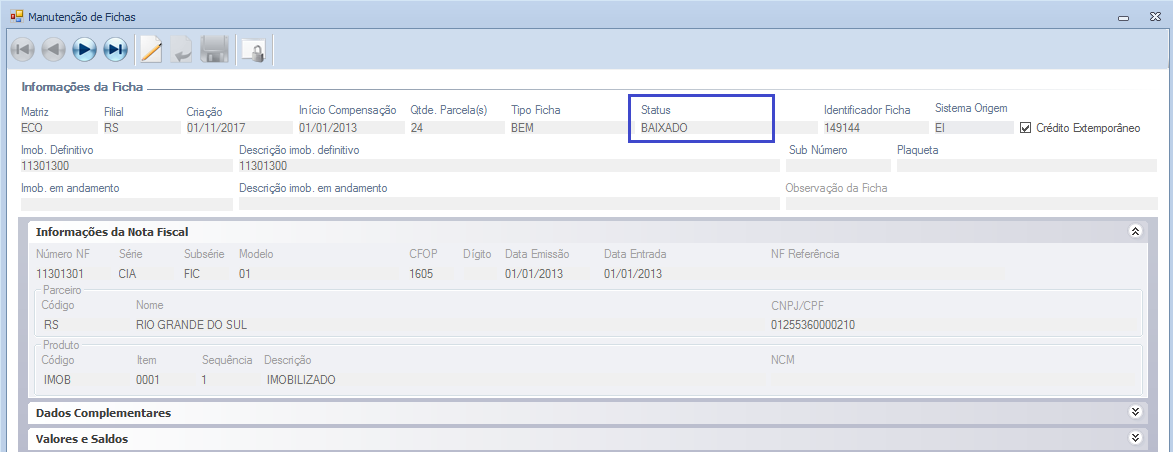Select Produto Código value IMOB

pyautogui.click(x=58, y=379)
